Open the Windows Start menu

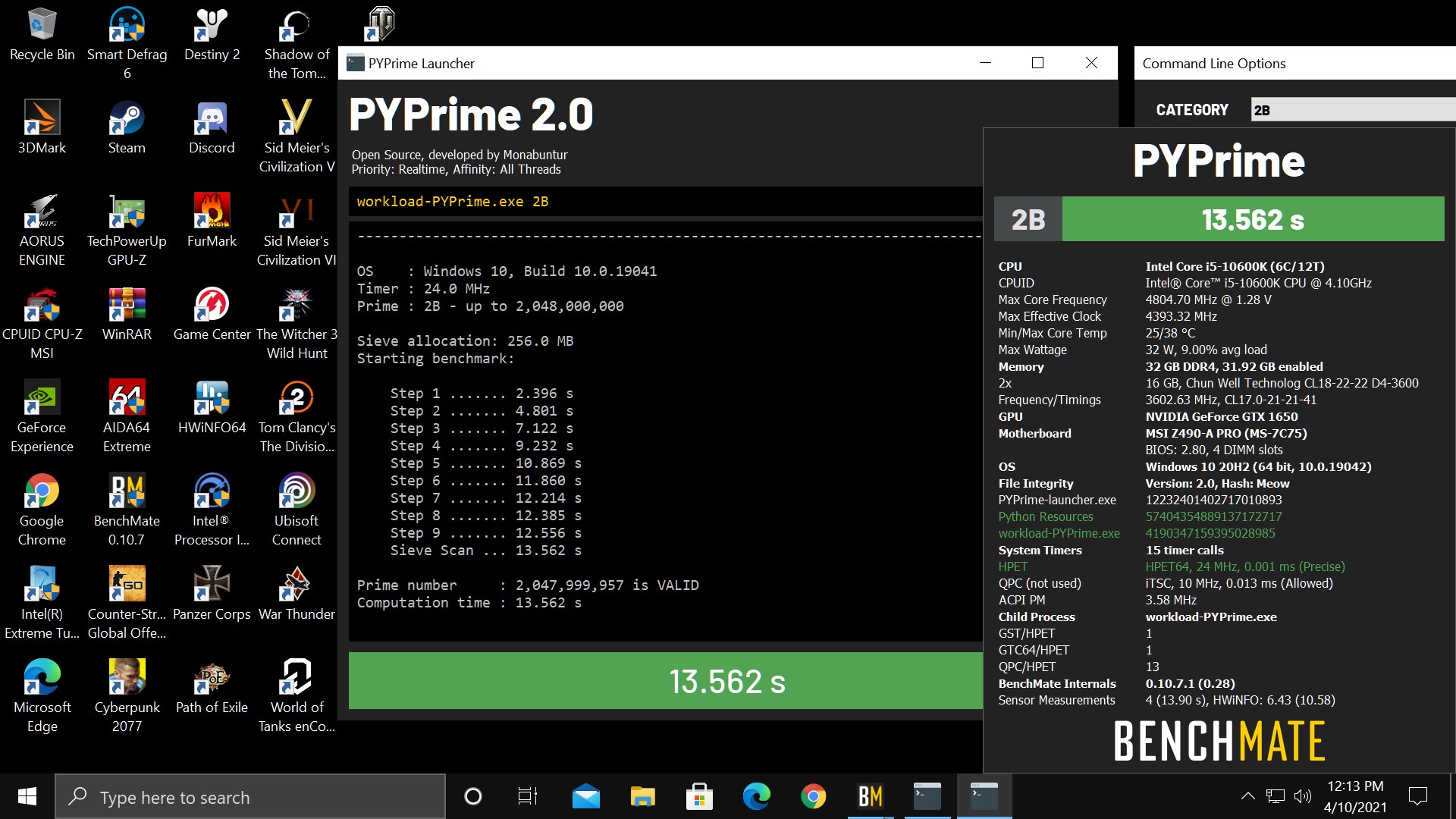coord(27,796)
